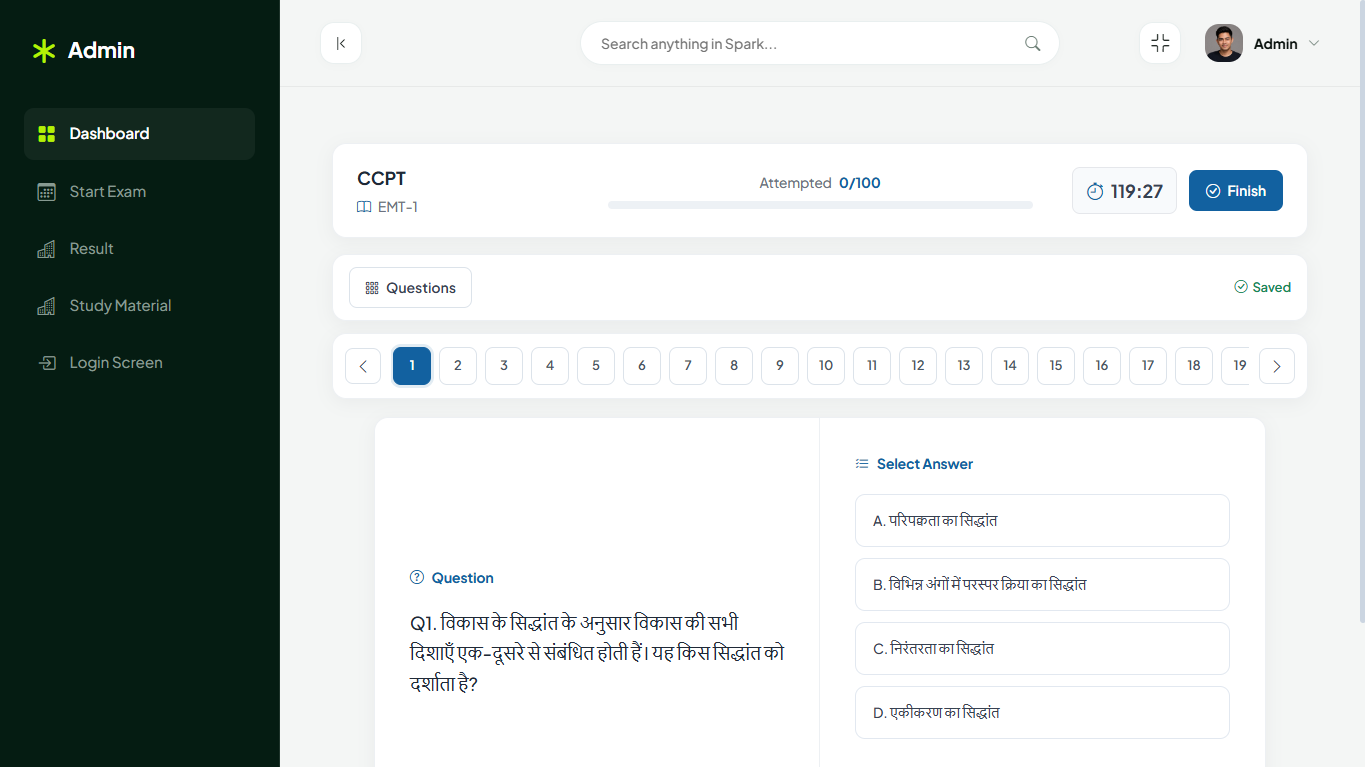Choose answer C. निरंतरता का सिद्धांत
1365x767 pixels.
tap(1042, 649)
